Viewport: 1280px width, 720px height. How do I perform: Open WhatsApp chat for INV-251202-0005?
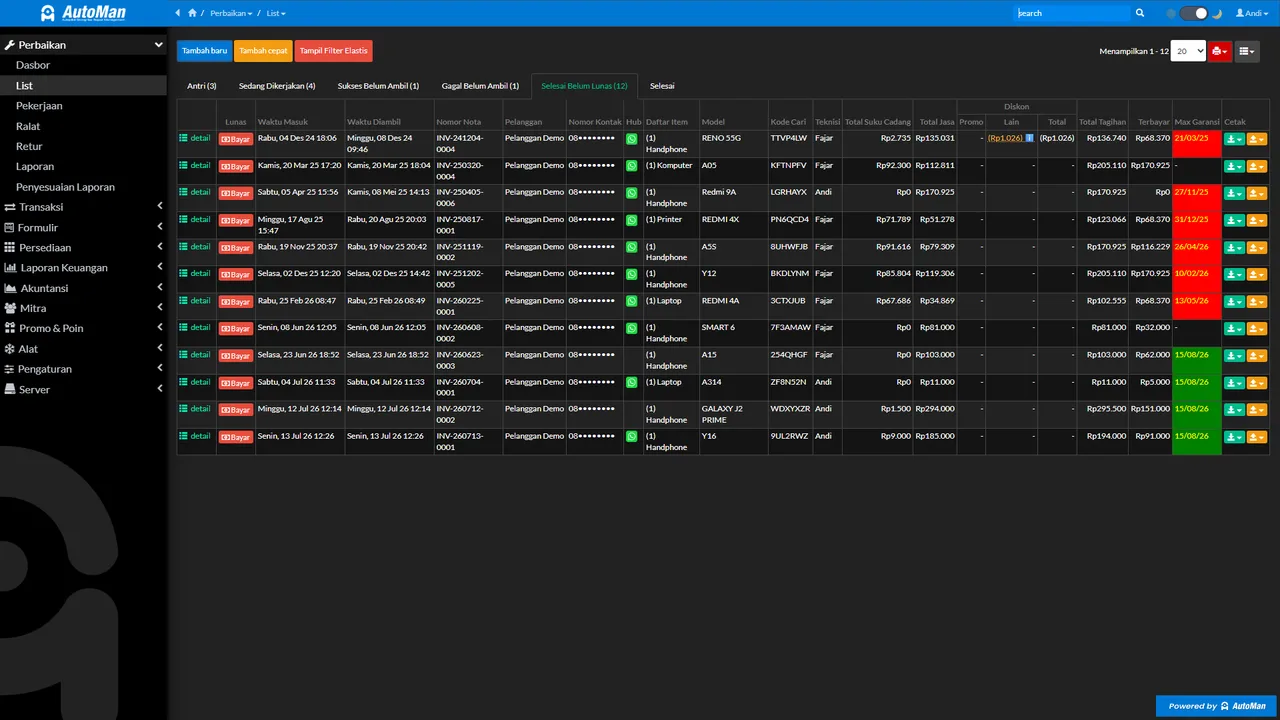click(632, 274)
